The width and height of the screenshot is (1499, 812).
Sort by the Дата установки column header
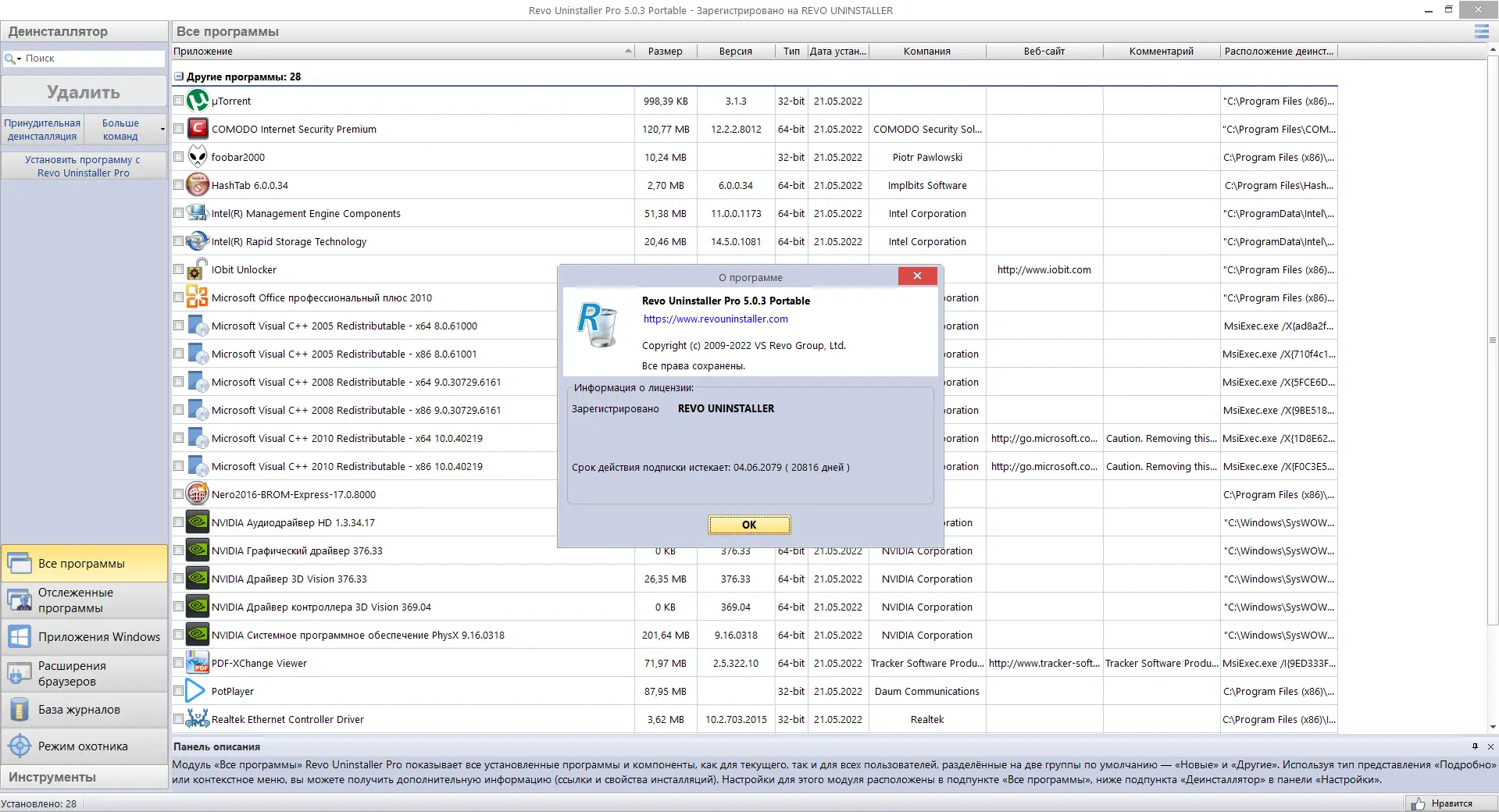coord(838,52)
